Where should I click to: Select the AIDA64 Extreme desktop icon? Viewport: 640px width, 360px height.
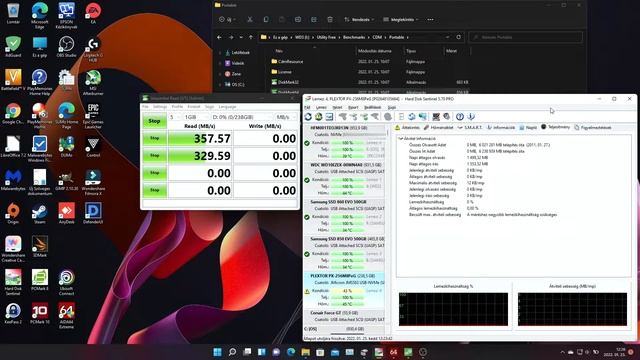click(67, 316)
